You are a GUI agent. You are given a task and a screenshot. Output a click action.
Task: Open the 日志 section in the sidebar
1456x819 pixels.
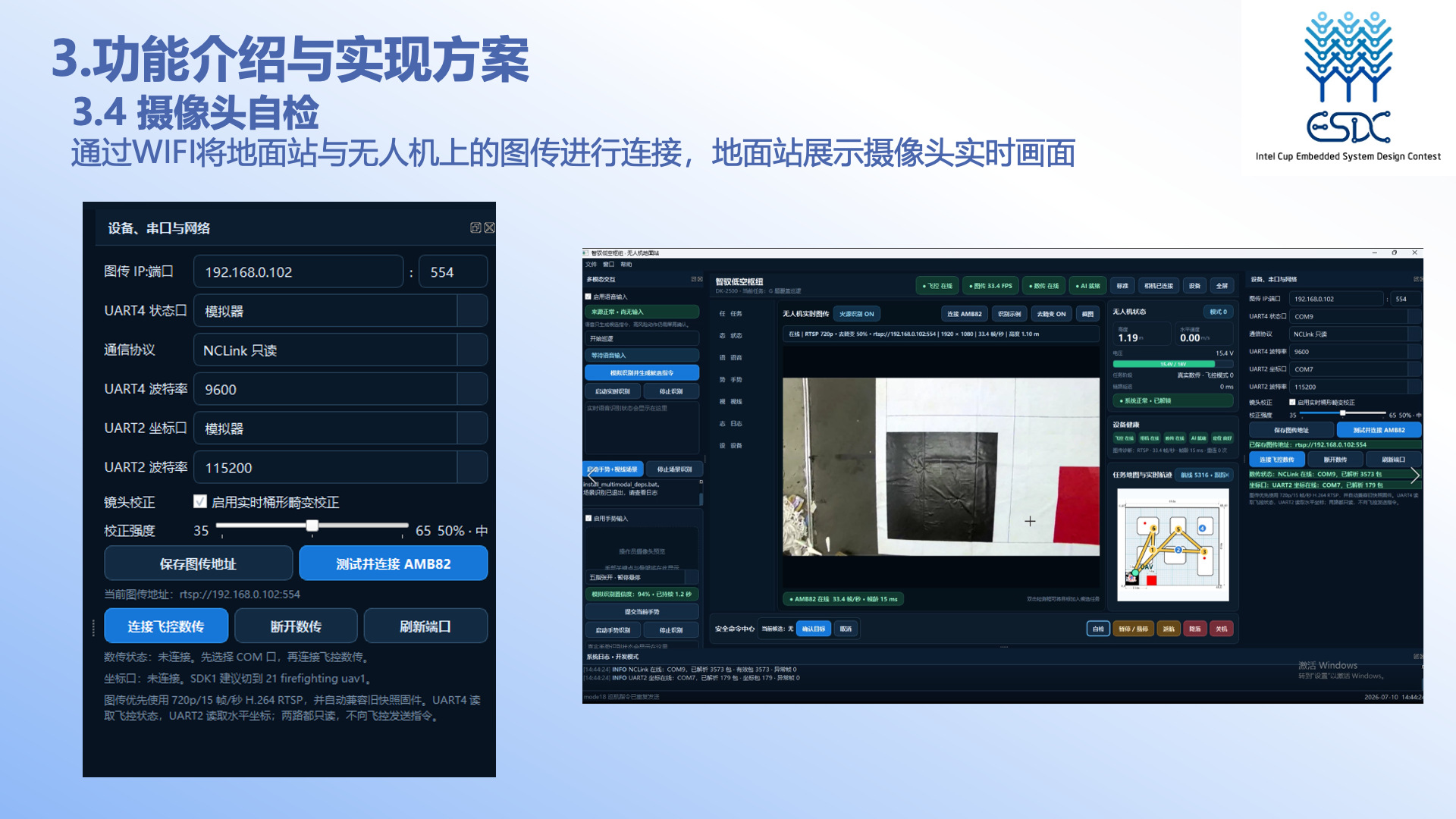[x=731, y=423]
